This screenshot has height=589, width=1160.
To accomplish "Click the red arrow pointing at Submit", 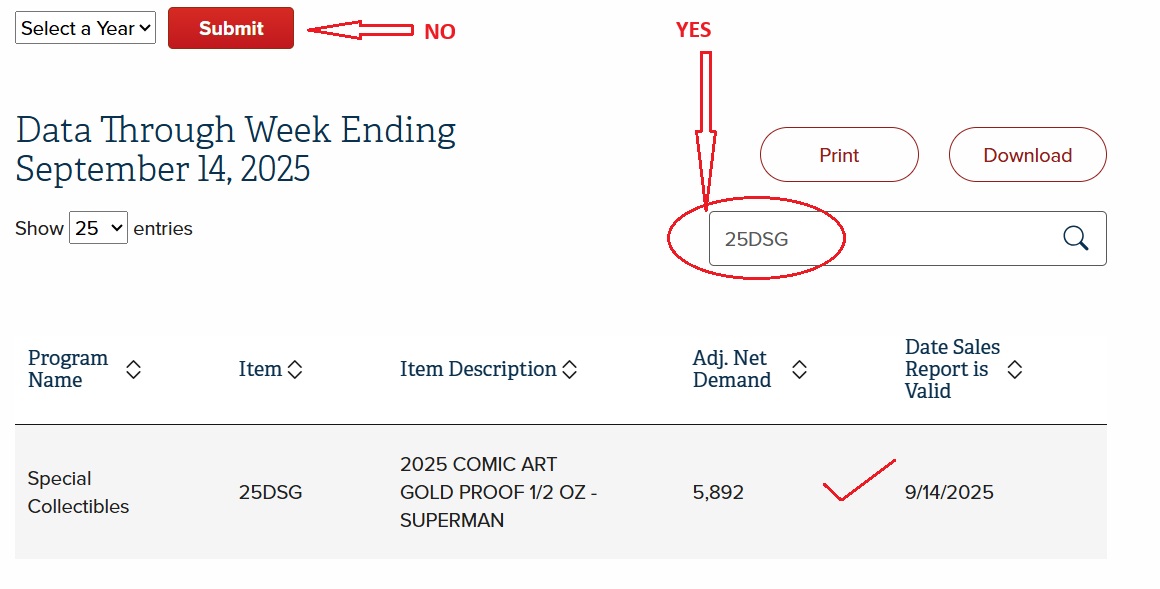I will point(360,30).
